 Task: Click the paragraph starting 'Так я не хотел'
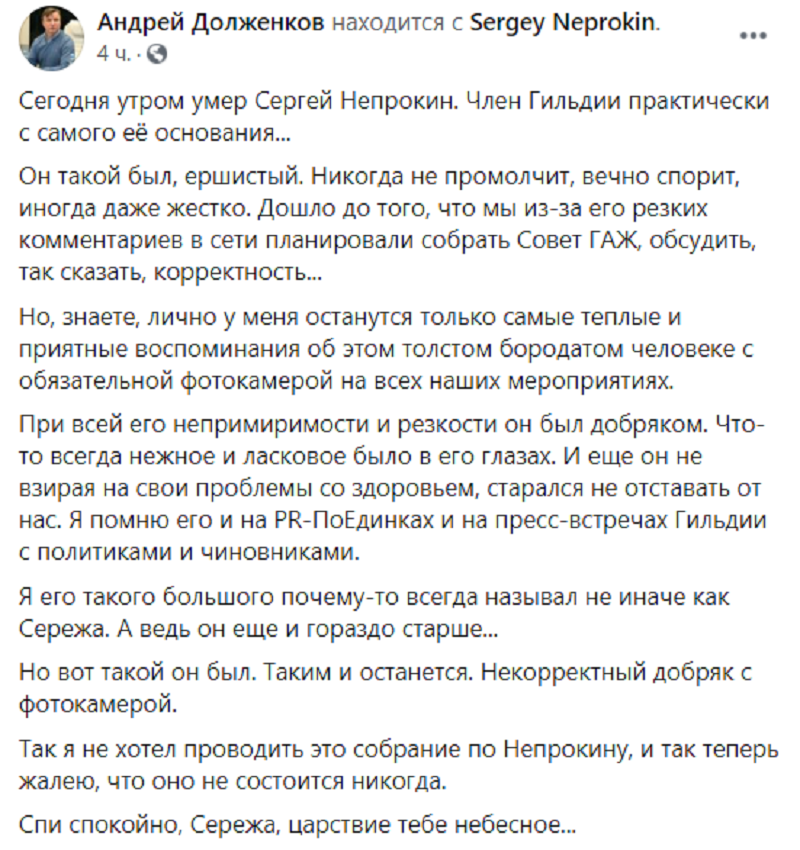pyautogui.click(x=398, y=765)
